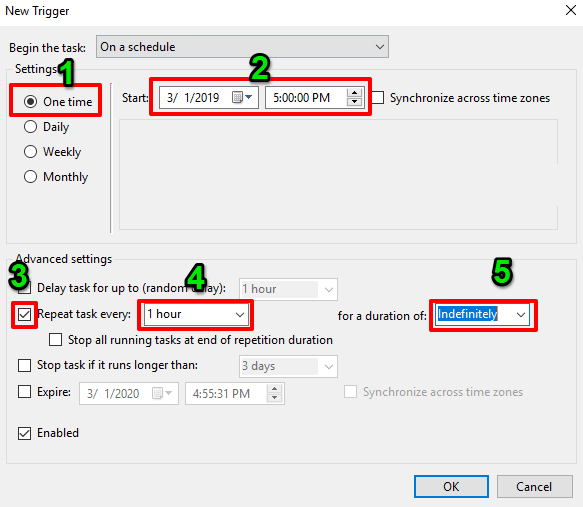
Task: Open the duration Indefinitely dropdown
Action: (x=483, y=315)
